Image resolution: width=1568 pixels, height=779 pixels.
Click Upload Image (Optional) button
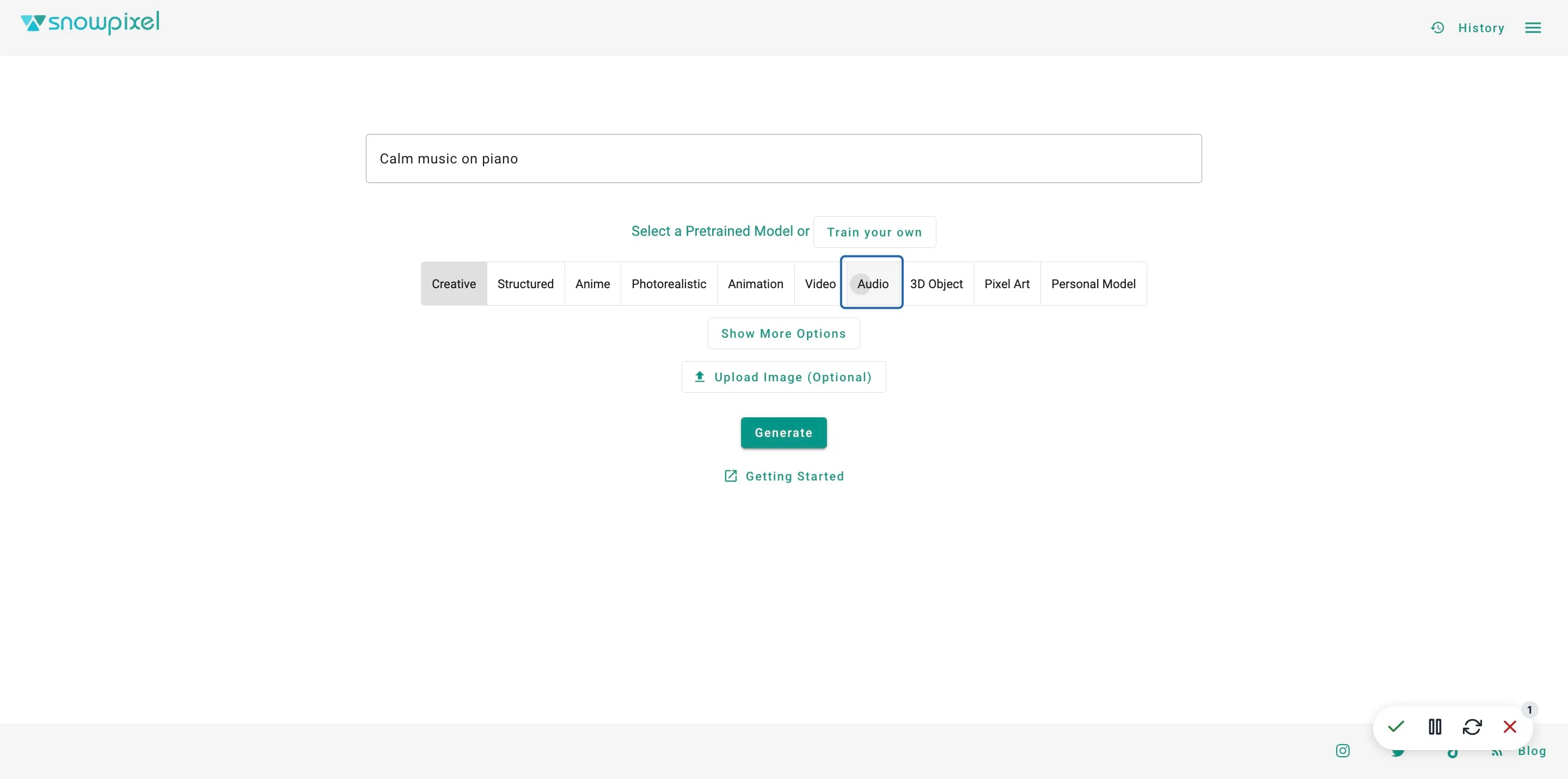(x=783, y=377)
